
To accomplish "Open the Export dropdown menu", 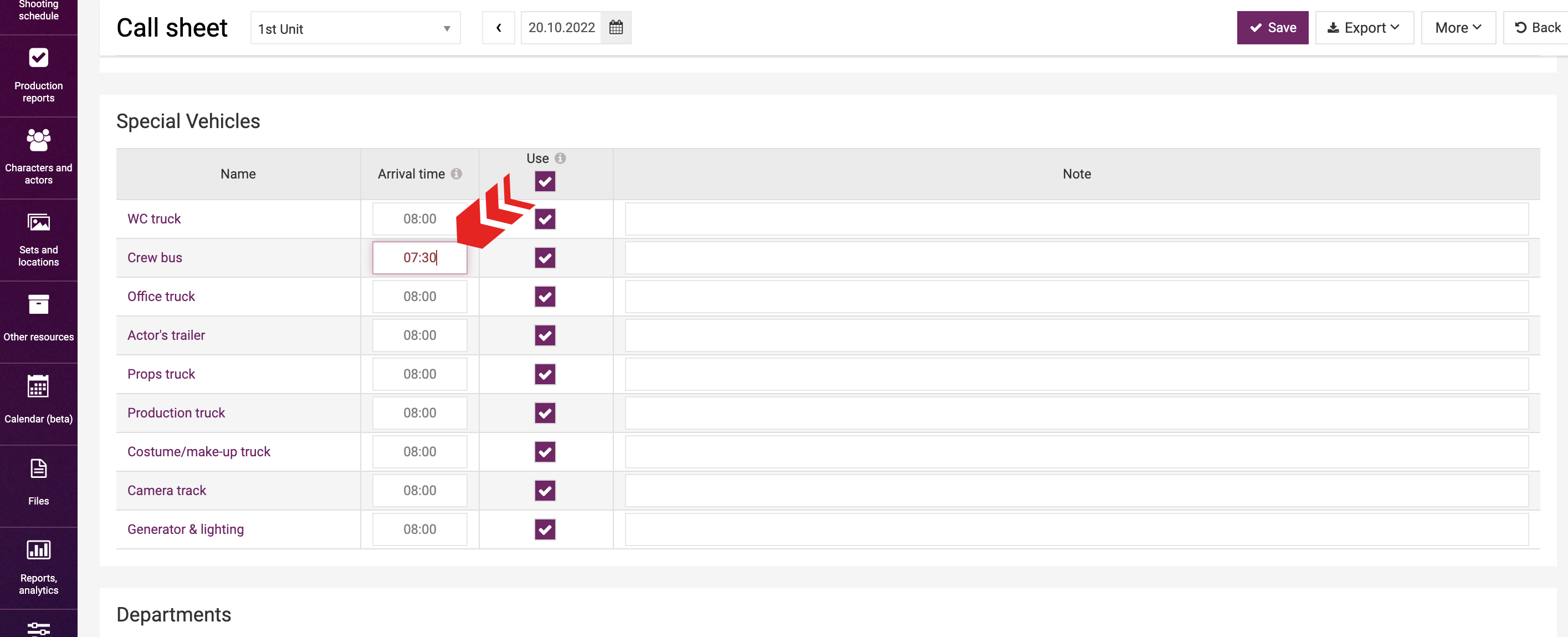I will [x=1364, y=28].
